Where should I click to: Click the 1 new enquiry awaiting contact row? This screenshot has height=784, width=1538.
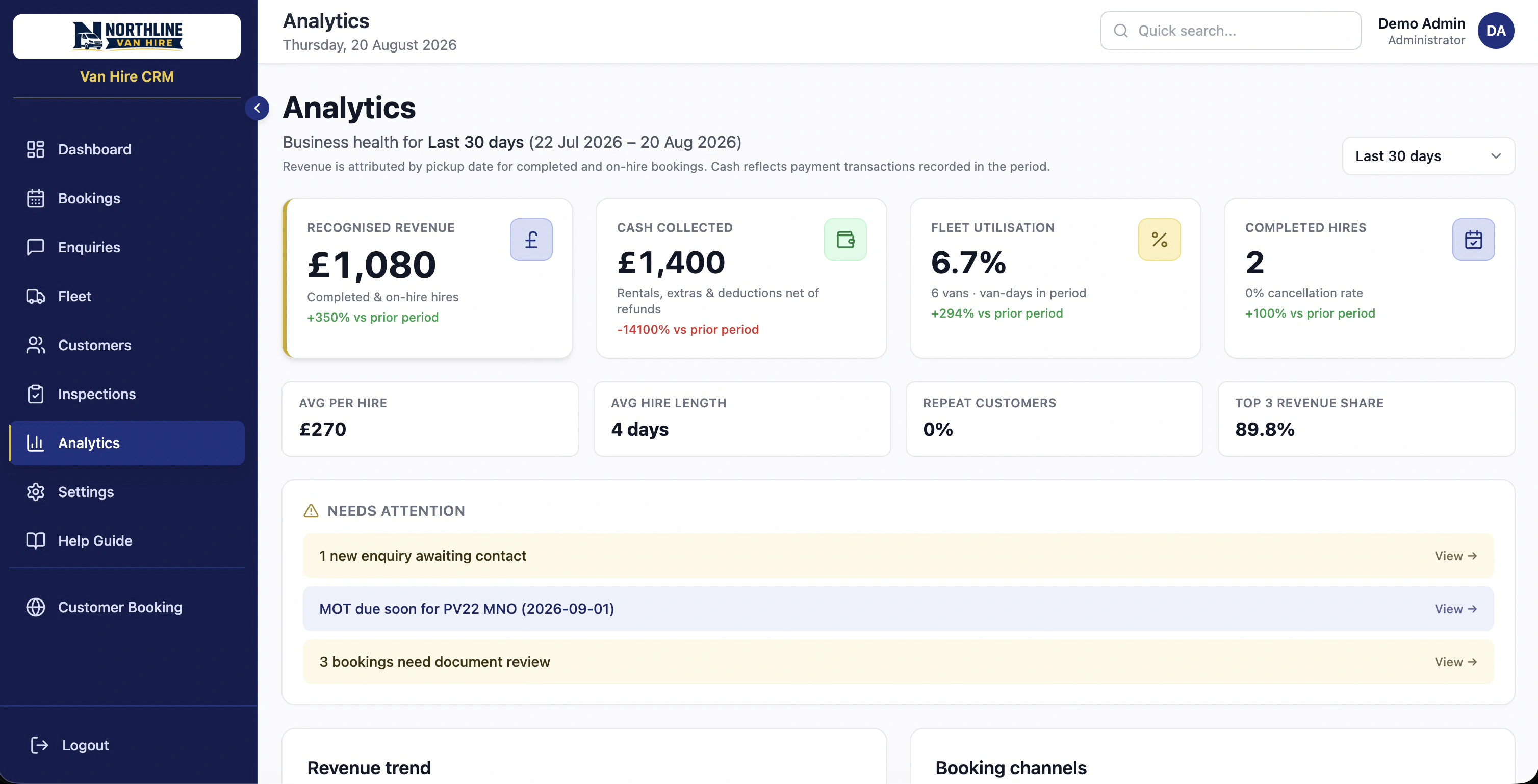coord(898,556)
